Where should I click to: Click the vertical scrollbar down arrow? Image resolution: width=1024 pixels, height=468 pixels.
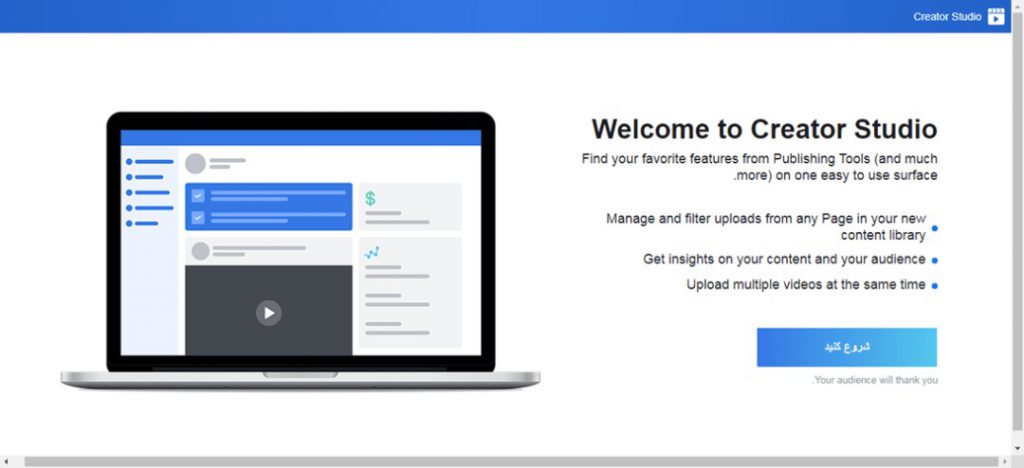pyautogui.click(x=1017, y=448)
